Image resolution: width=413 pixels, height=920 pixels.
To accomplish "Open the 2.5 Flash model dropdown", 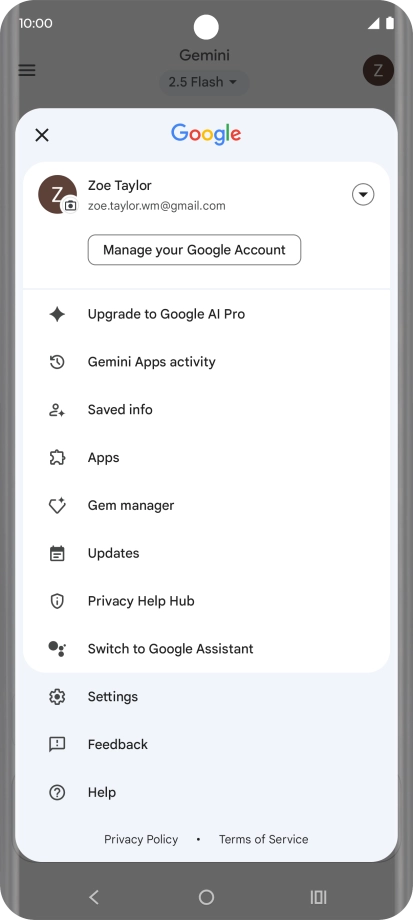I will [204, 82].
